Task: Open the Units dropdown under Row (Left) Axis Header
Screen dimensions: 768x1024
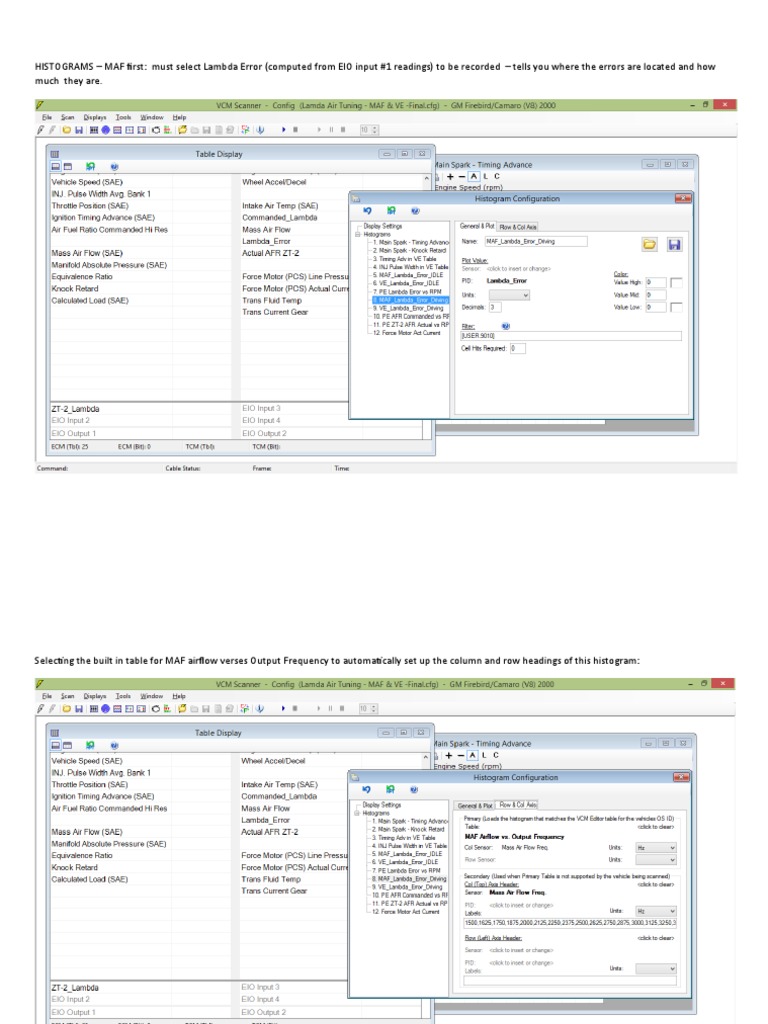Action: coord(656,968)
